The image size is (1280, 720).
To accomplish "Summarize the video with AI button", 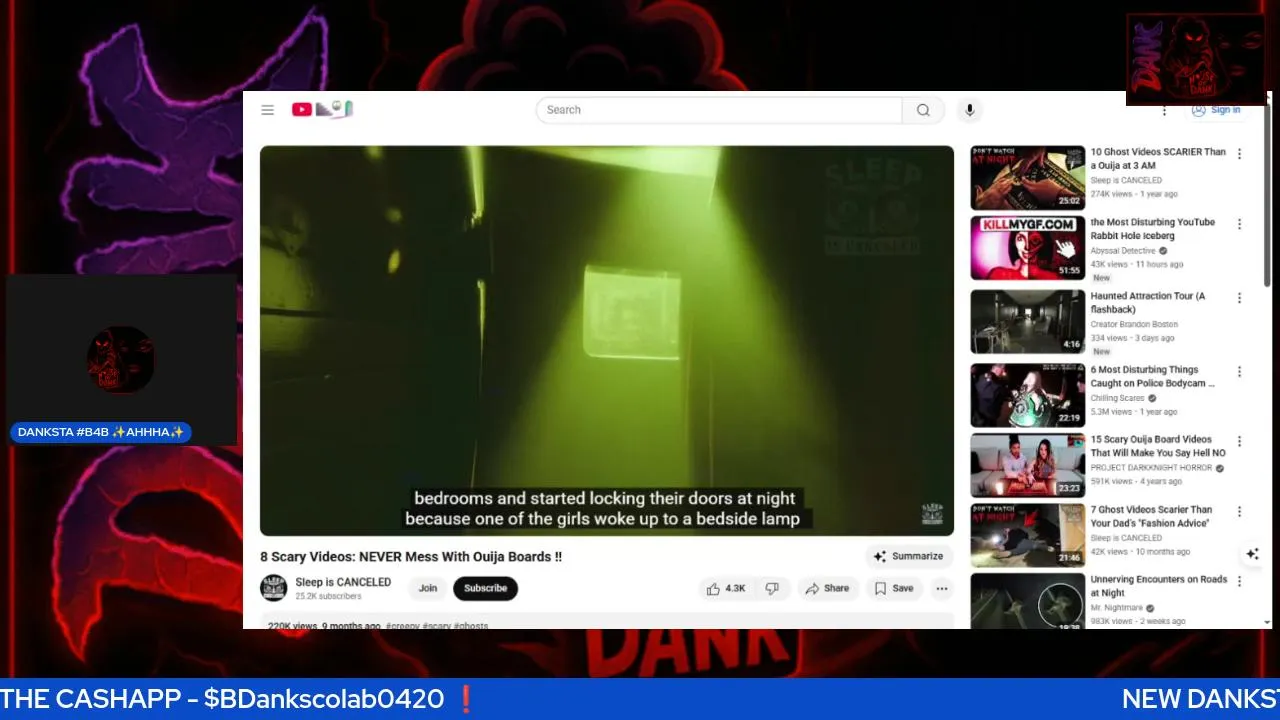I will (908, 556).
